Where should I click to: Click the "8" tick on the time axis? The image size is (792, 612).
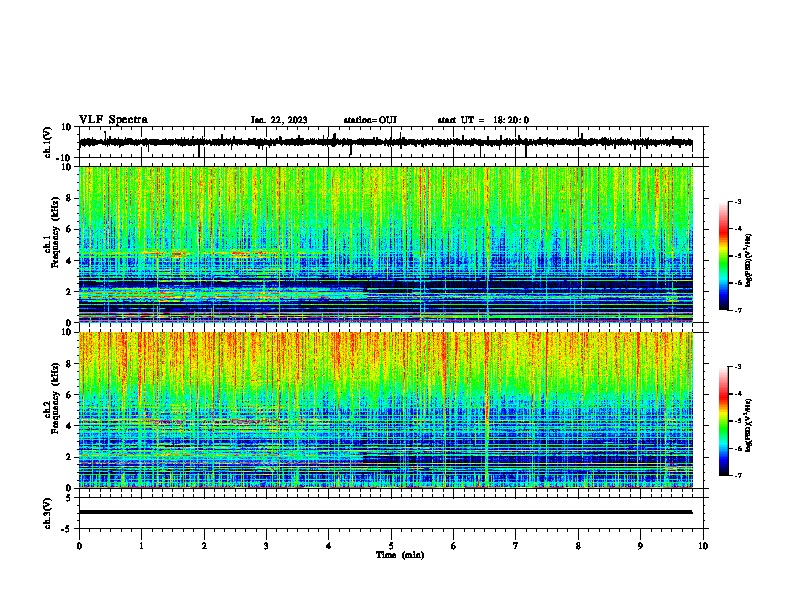click(x=578, y=546)
